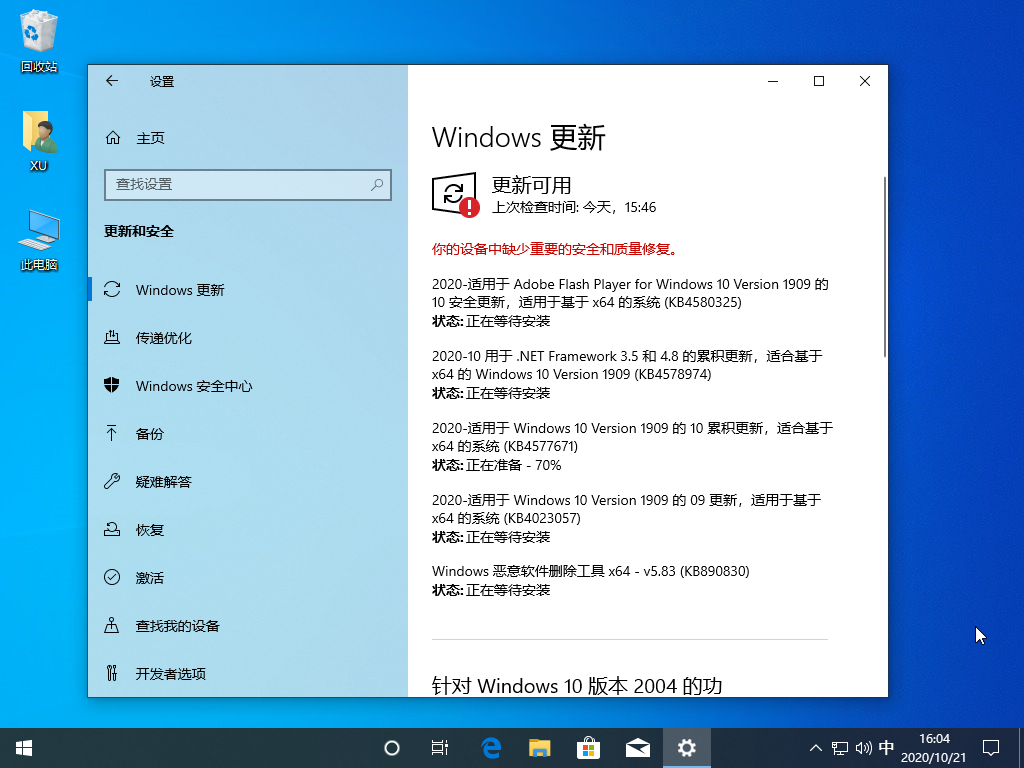Open Microsoft Edge from the taskbar
This screenshot has height=768, width=1024.
pos(490,748)
